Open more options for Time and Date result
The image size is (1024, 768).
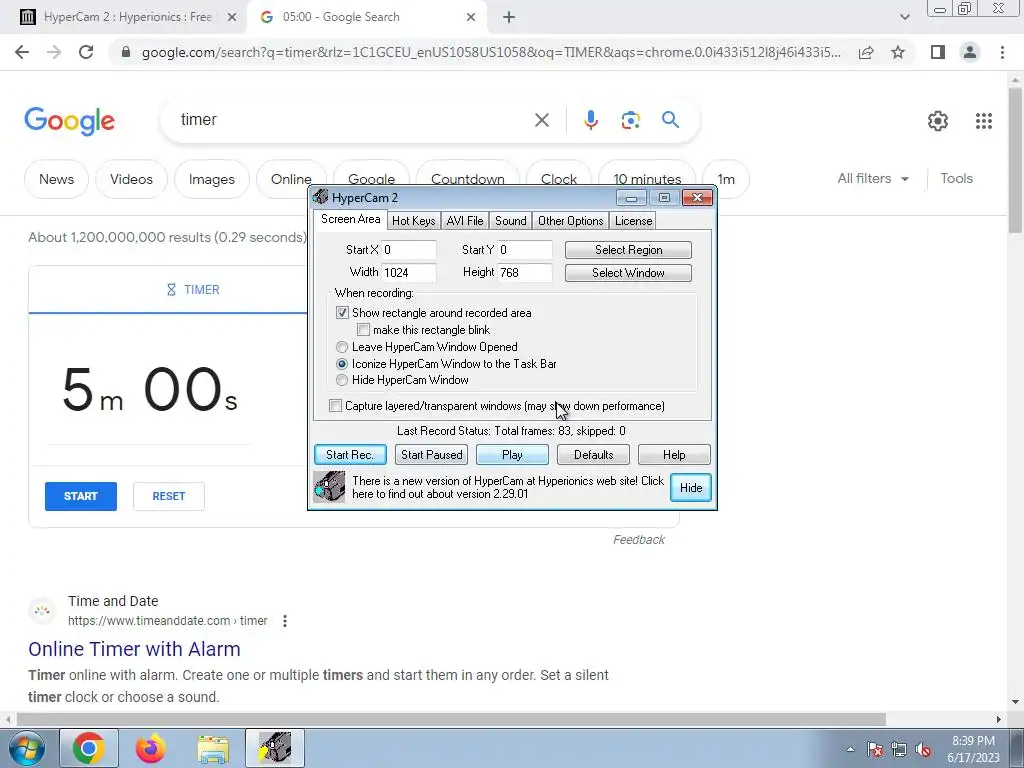(x=285, y=620)
